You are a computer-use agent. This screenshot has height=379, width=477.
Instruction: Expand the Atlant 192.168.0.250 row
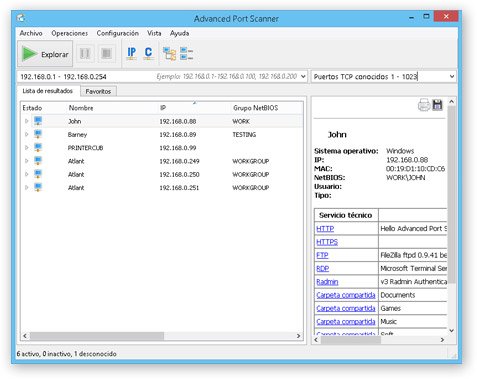coord(27,174)
